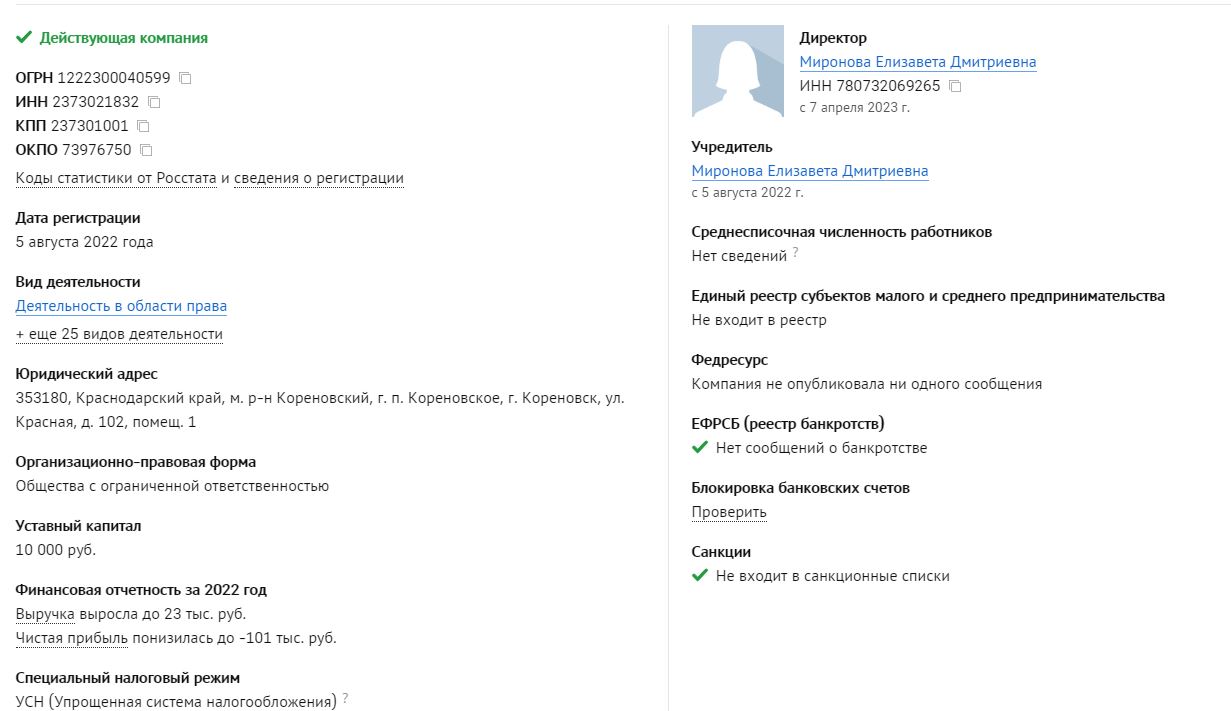Click the active company check mark
The height and width of the screenshot is (711, 1231).
24,38
